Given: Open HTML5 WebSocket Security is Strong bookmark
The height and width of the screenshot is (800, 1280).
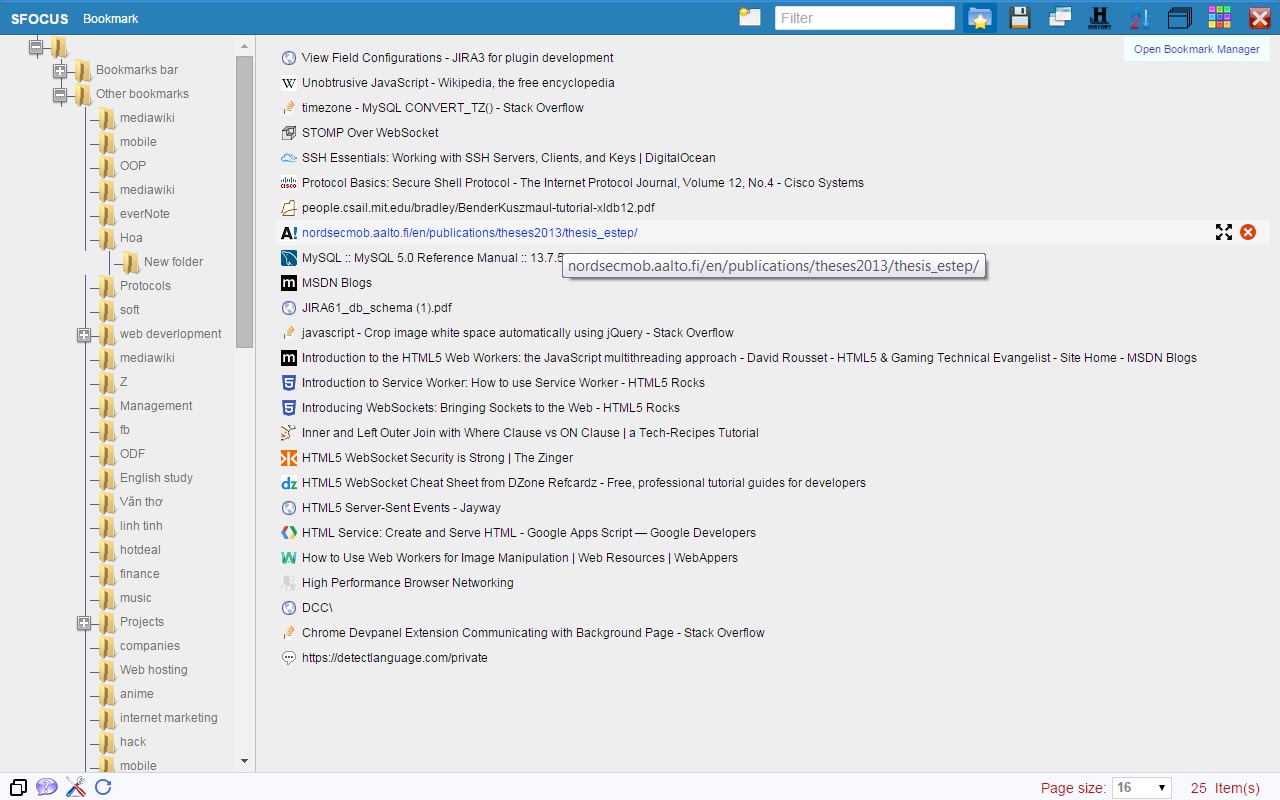Looking at the screenshot, I should pyautogui.click(x=437, y=458).
